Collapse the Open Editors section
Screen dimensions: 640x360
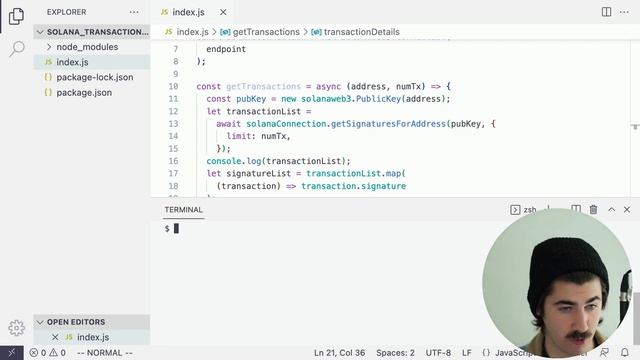point(92,322)
